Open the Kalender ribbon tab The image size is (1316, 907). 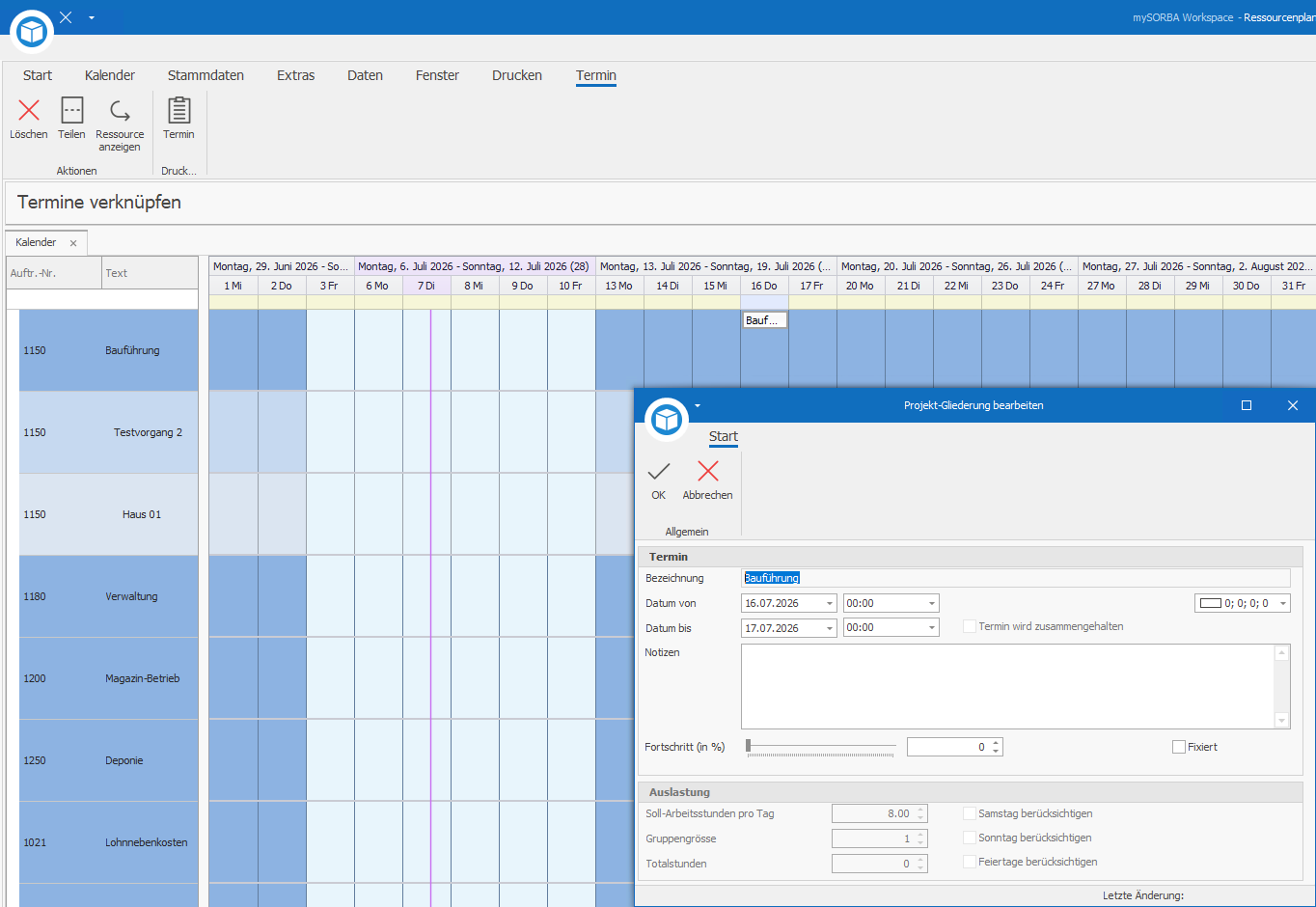[110, 75]
